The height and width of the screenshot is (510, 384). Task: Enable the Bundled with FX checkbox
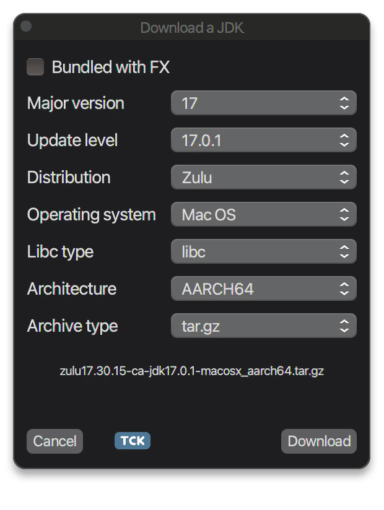click(x=35, y=67)
